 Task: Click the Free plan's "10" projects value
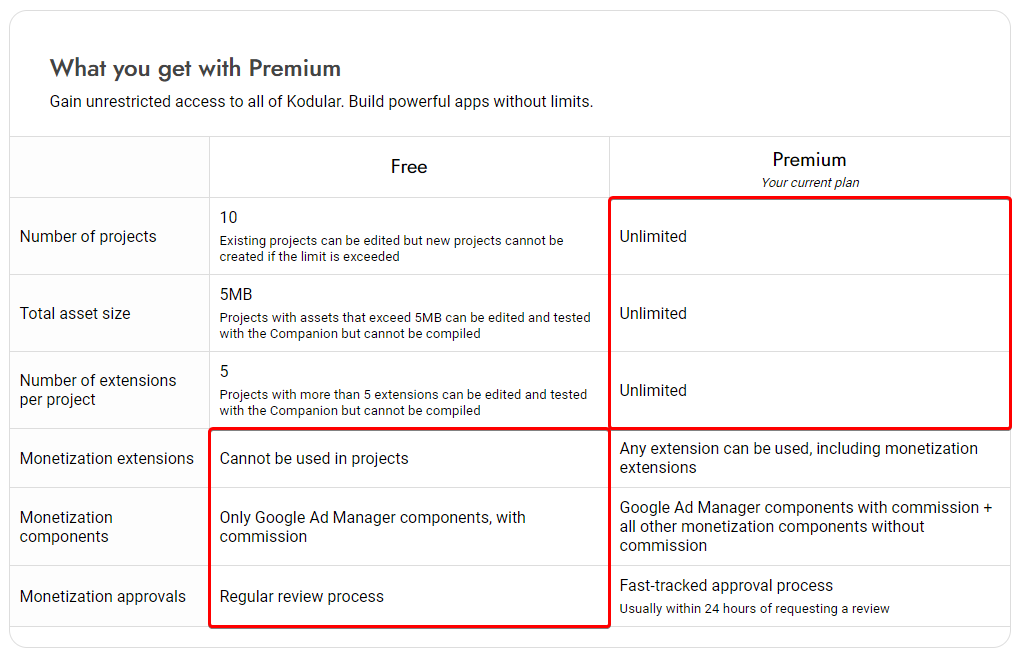tap(229, 217)
